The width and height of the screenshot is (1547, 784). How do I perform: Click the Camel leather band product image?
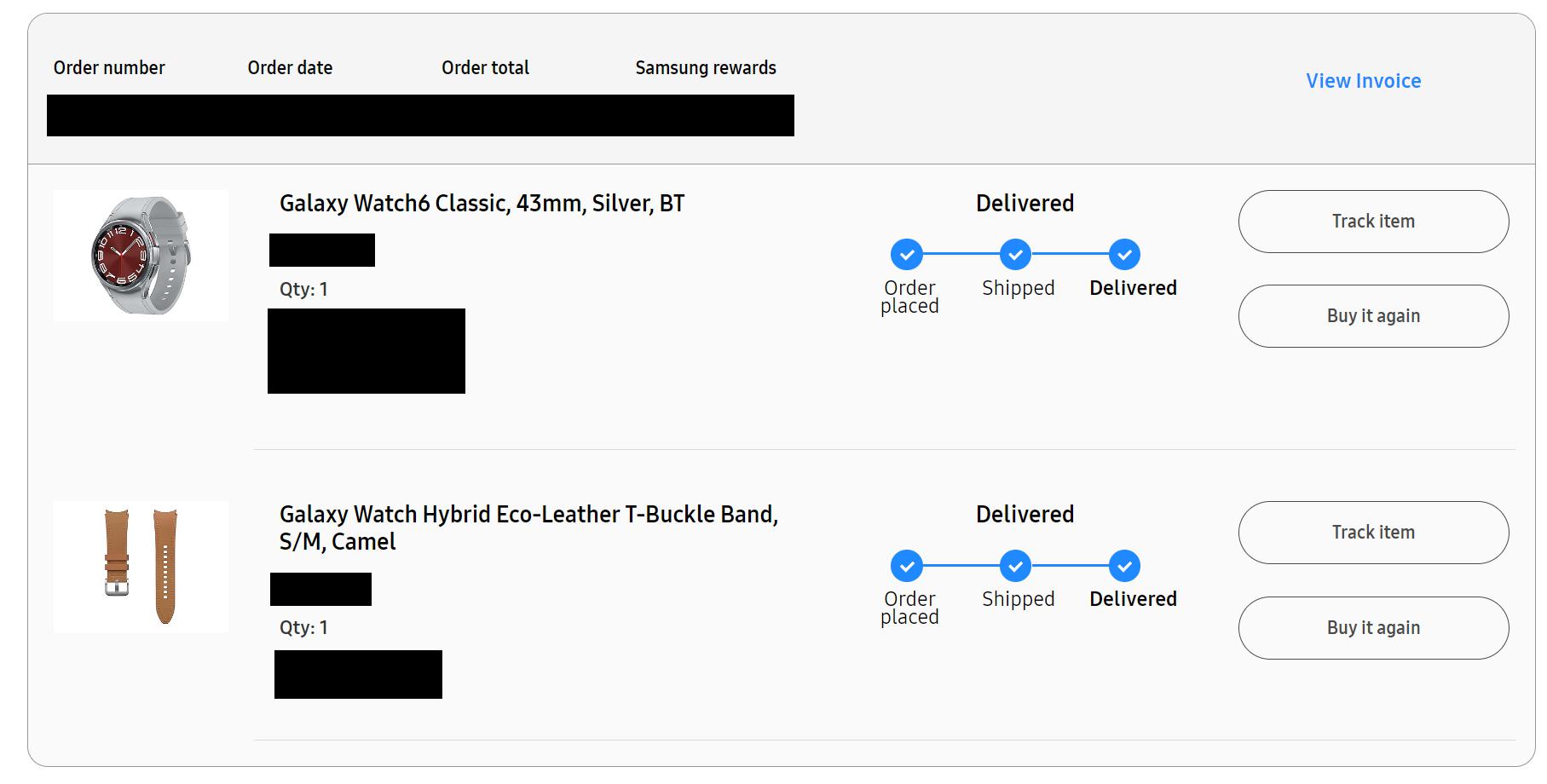(141, 567)
